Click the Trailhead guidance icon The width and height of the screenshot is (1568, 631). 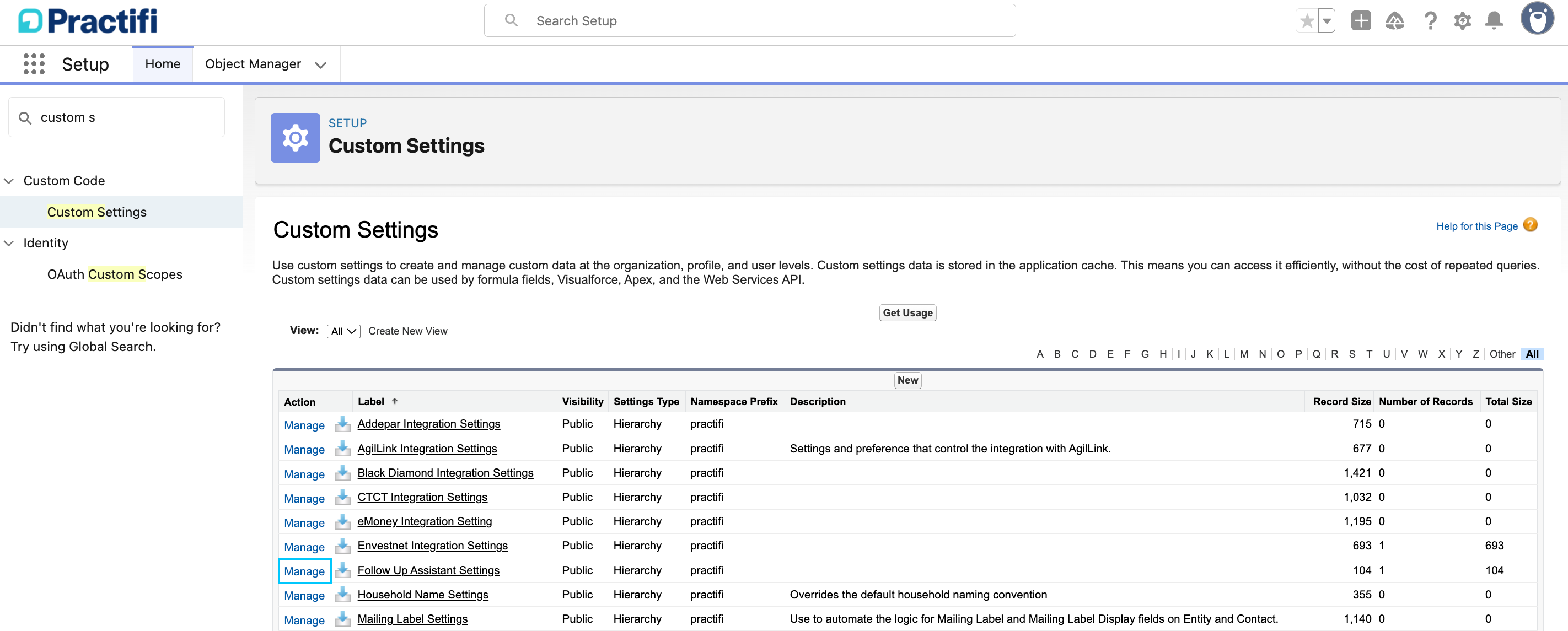(1394, 21)
